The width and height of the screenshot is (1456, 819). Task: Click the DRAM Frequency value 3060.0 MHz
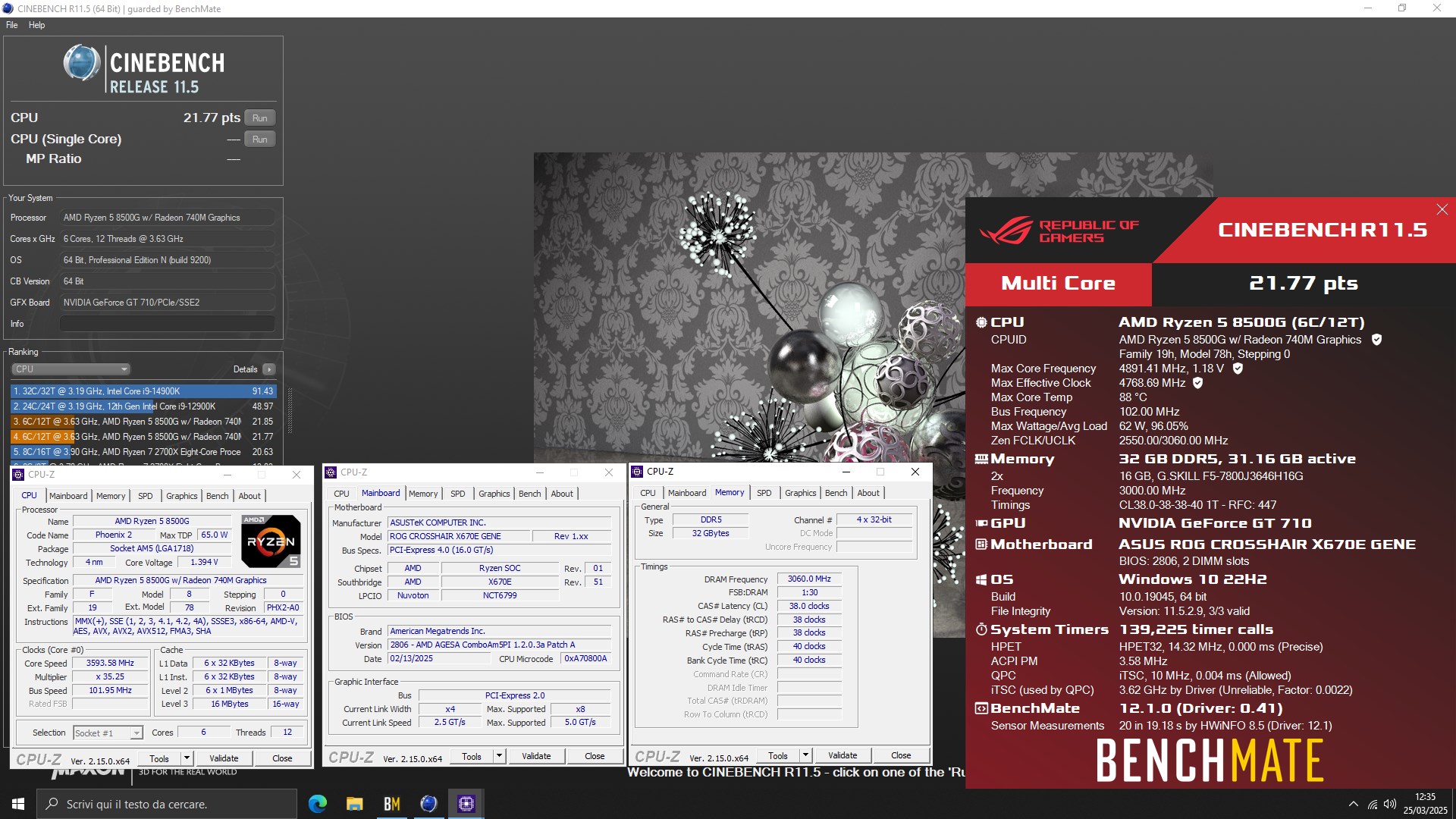pos(809,579)
